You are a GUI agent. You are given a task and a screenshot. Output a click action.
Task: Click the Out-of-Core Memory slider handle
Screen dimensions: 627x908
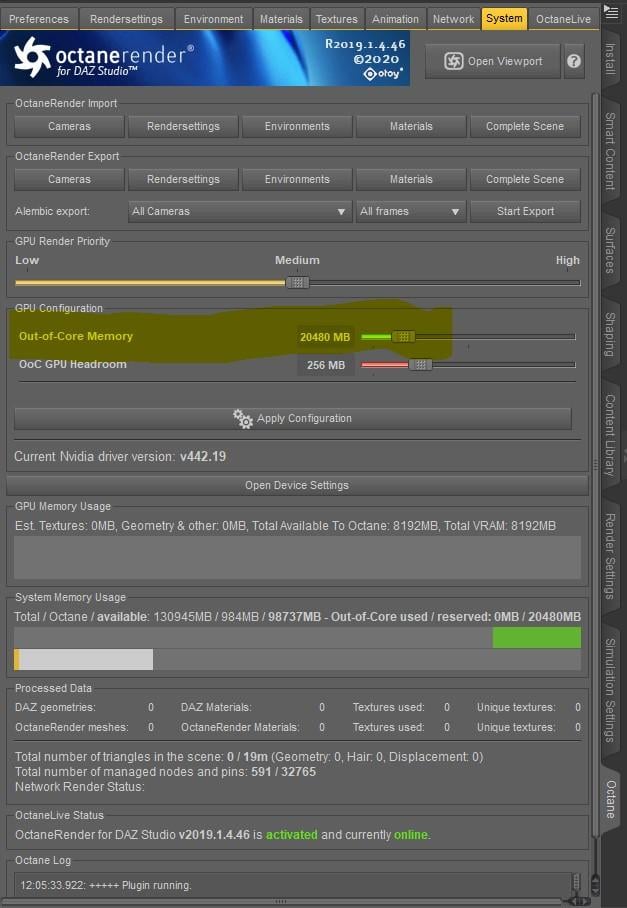coord(404,336)
